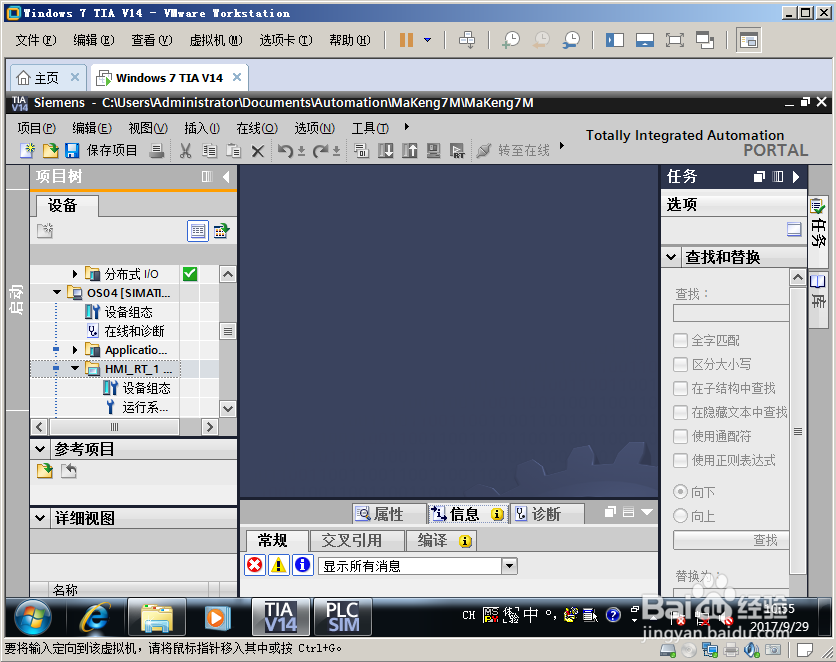Viewport: 836px width, 662px height.
Task: Enable 在子结构中查找 checkbox
Action: [680, 388]
